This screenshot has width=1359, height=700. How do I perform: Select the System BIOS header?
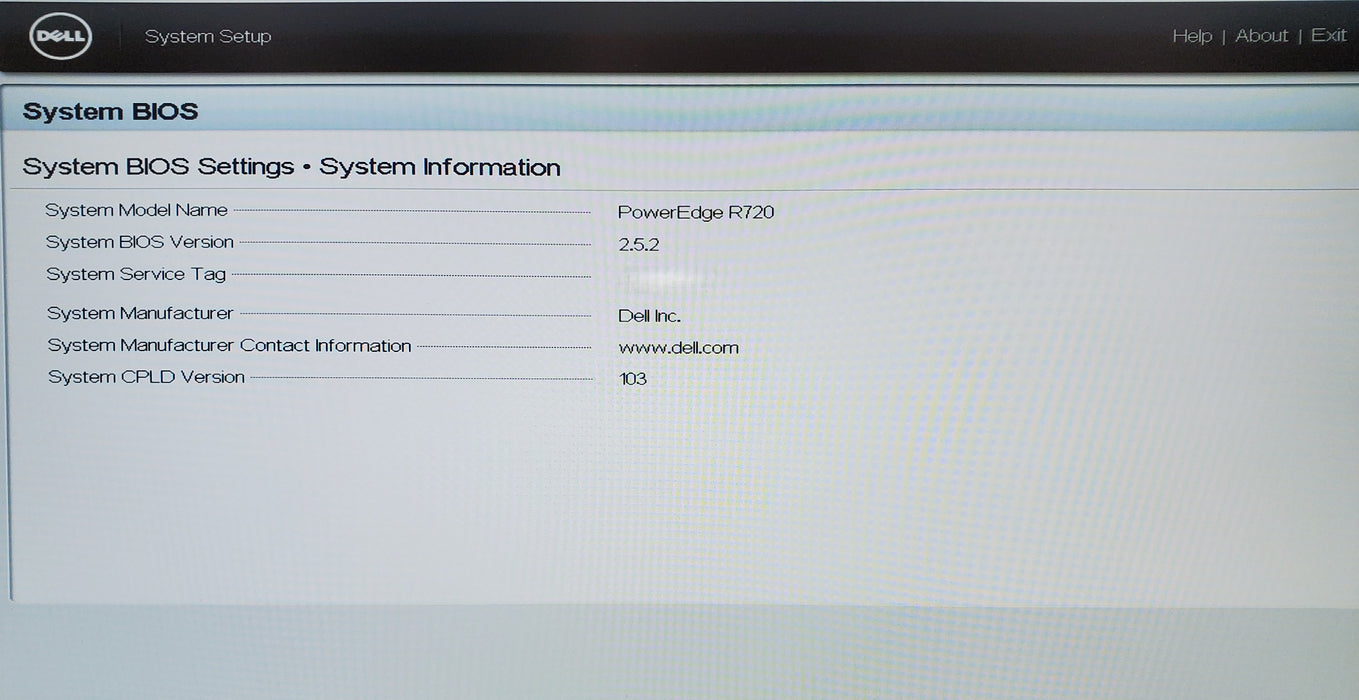point(110,111)
